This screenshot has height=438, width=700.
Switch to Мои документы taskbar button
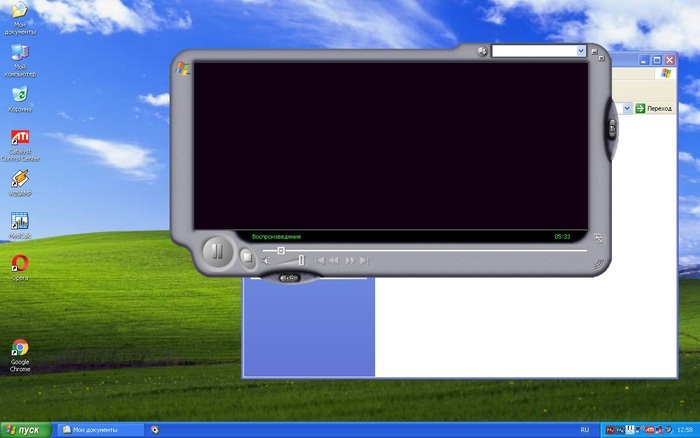tap(100, 430)
